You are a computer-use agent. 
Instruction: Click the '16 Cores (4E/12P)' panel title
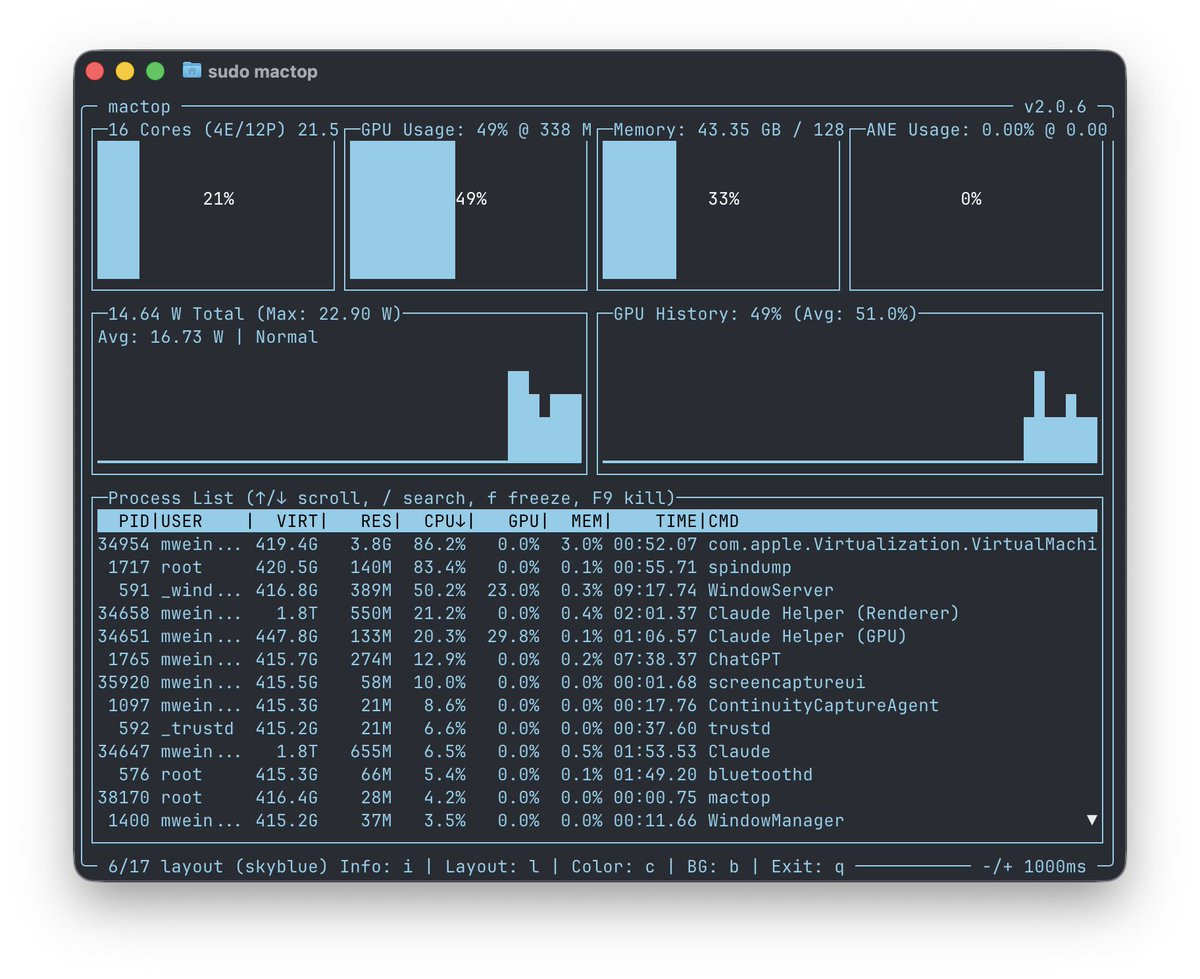click(x=224, y=130)
